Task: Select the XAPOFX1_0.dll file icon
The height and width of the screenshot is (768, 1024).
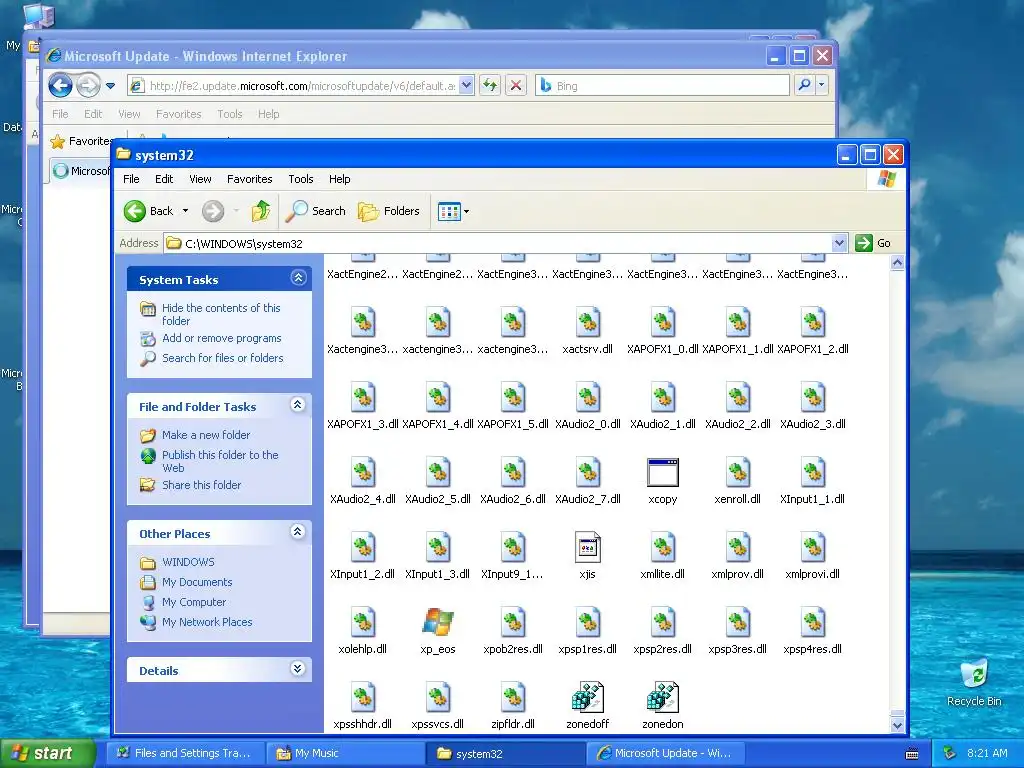Action: pos(662,322)
